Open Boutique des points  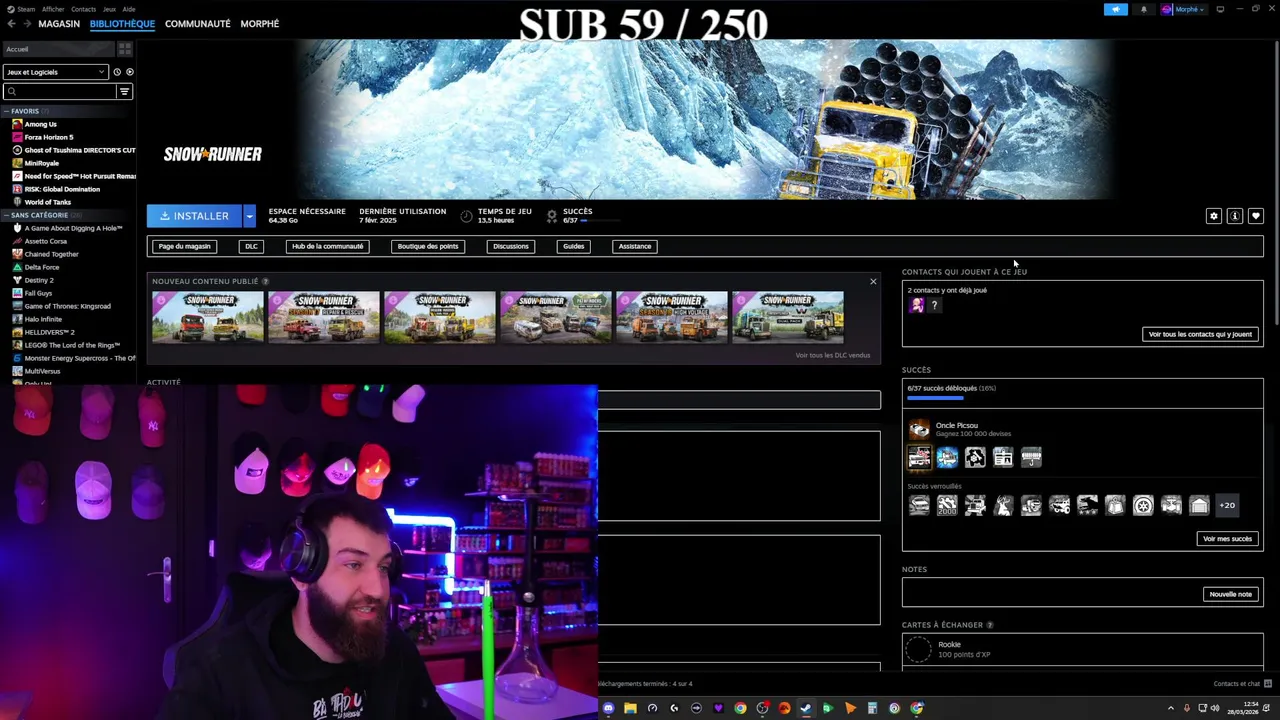click(x=428, y=246)
